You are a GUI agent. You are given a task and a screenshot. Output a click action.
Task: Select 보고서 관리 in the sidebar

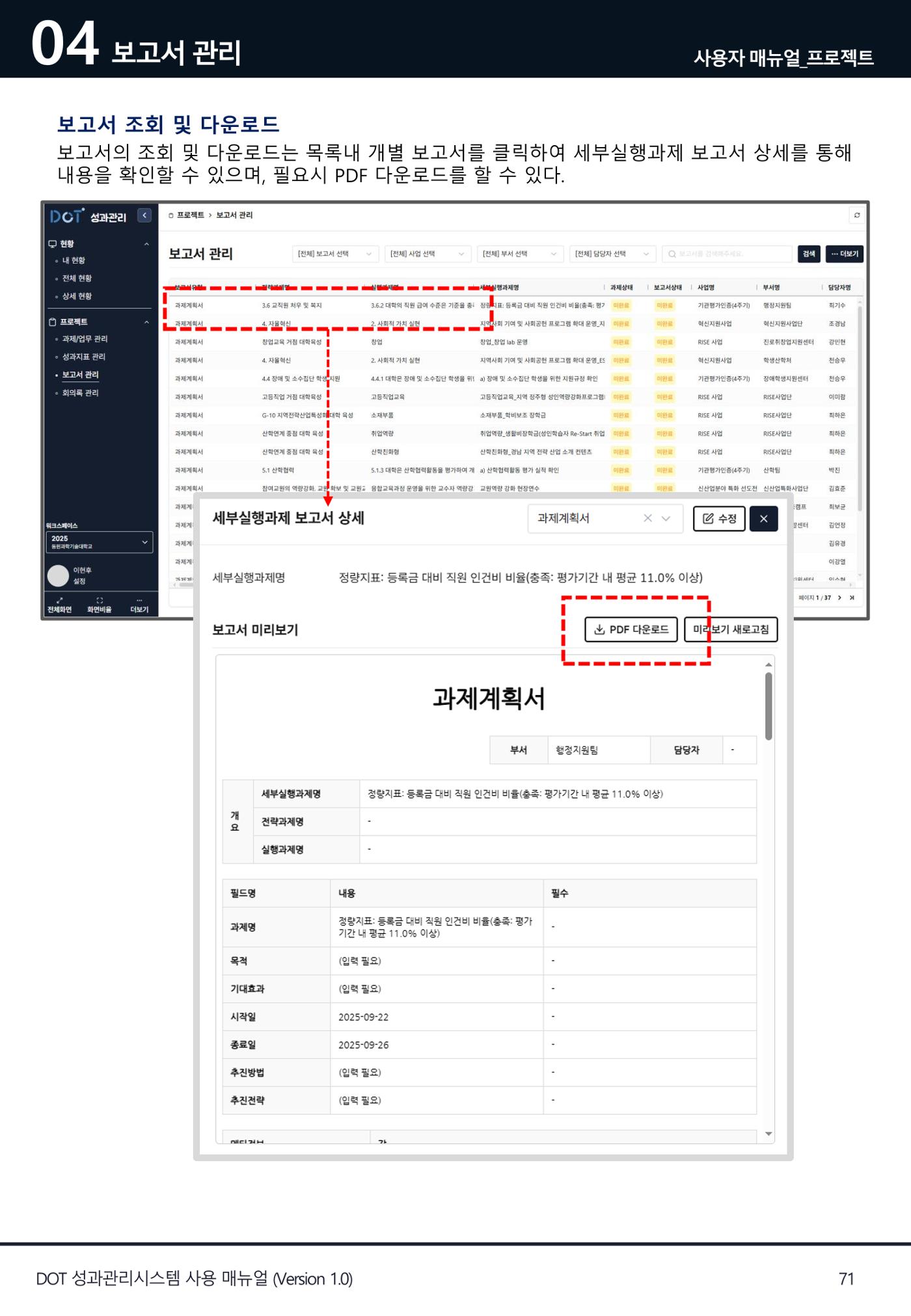point(80,375)
